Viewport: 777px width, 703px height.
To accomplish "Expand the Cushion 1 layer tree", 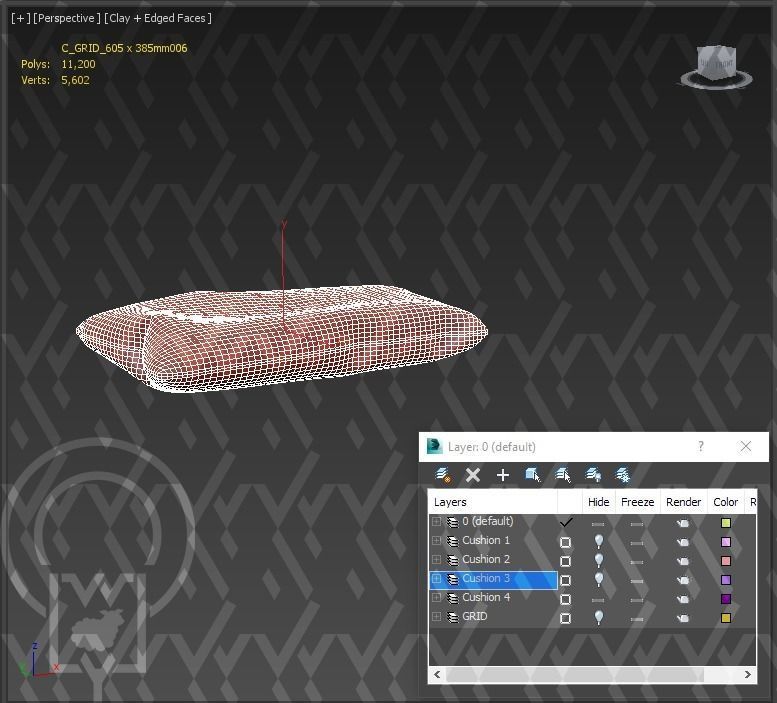I will [x=437, y=541].
